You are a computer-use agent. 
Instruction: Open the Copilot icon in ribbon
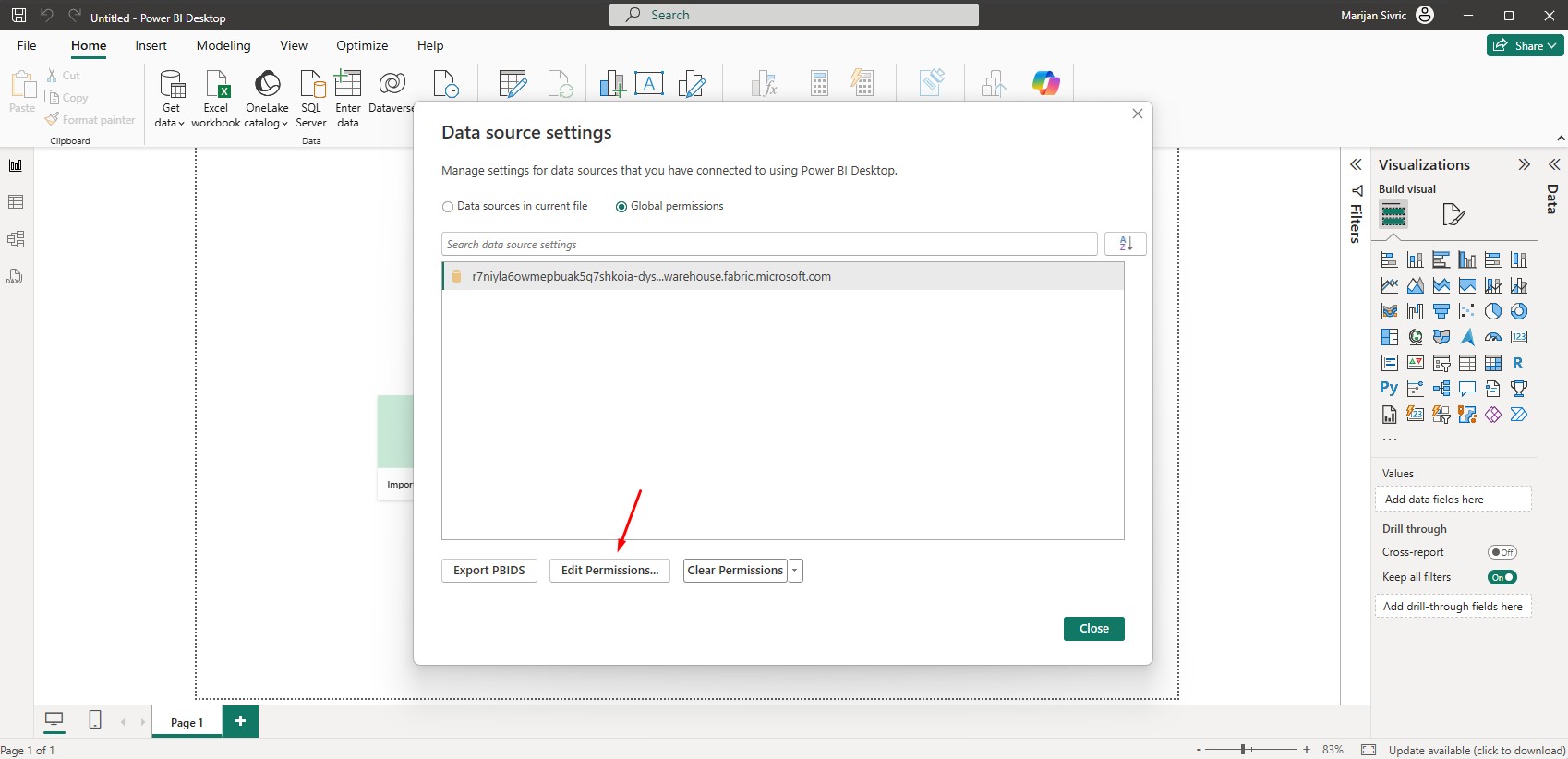1046,83
